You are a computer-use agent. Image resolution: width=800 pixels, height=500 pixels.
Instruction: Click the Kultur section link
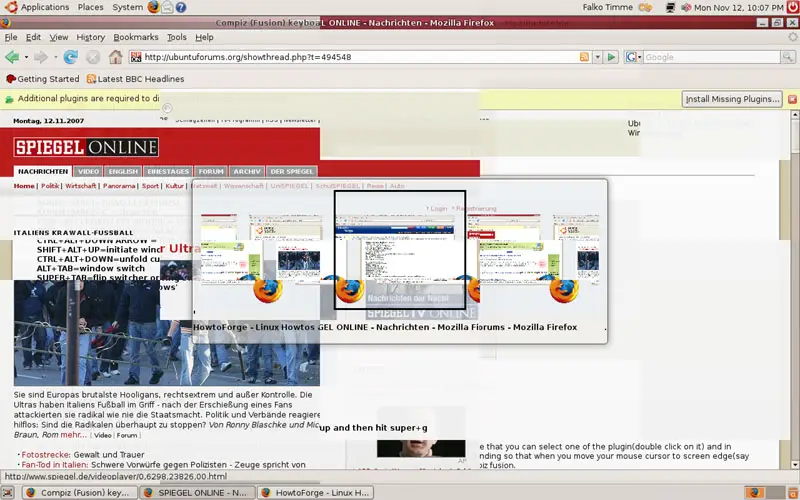tap(174, 186)
